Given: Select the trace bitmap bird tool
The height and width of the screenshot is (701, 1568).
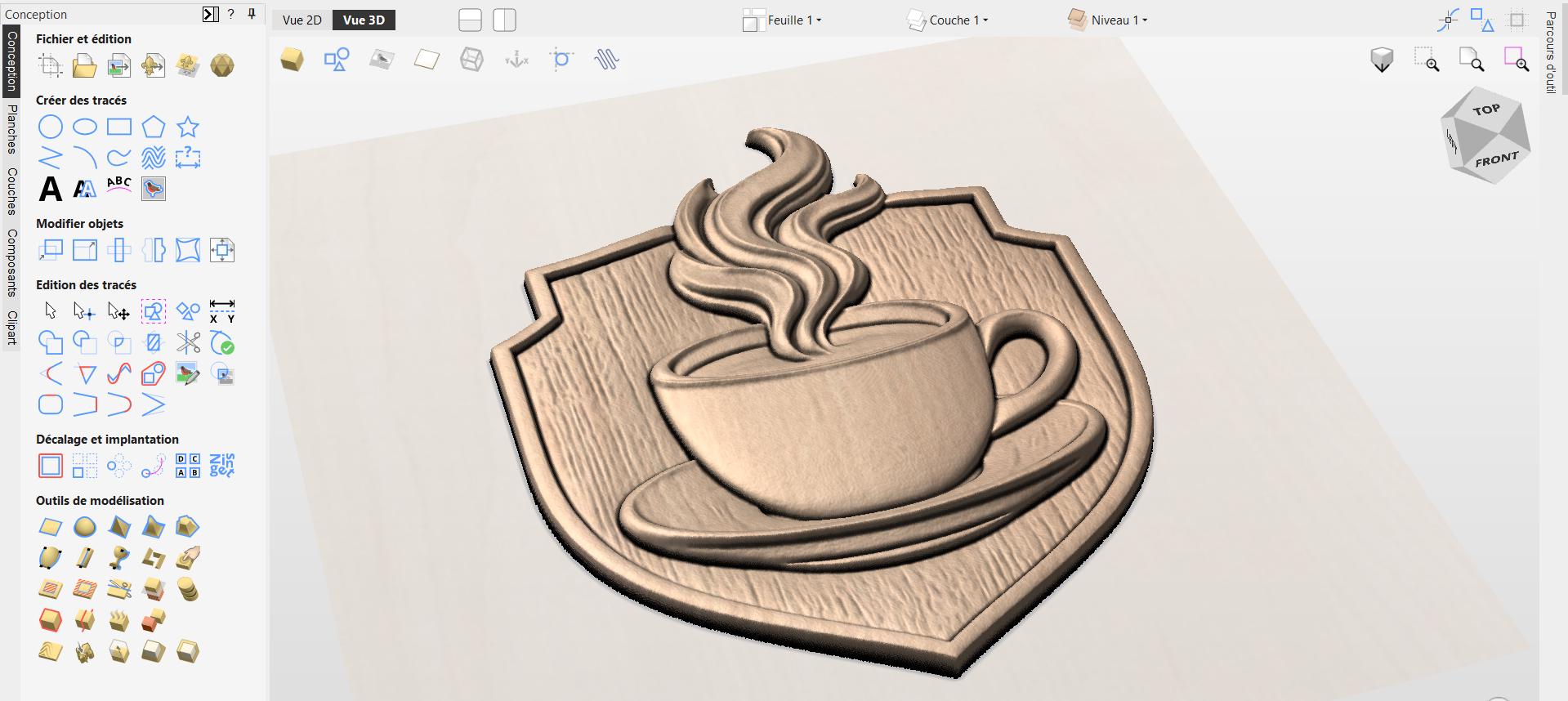Looking at the screenshot, I should point(154,189).
